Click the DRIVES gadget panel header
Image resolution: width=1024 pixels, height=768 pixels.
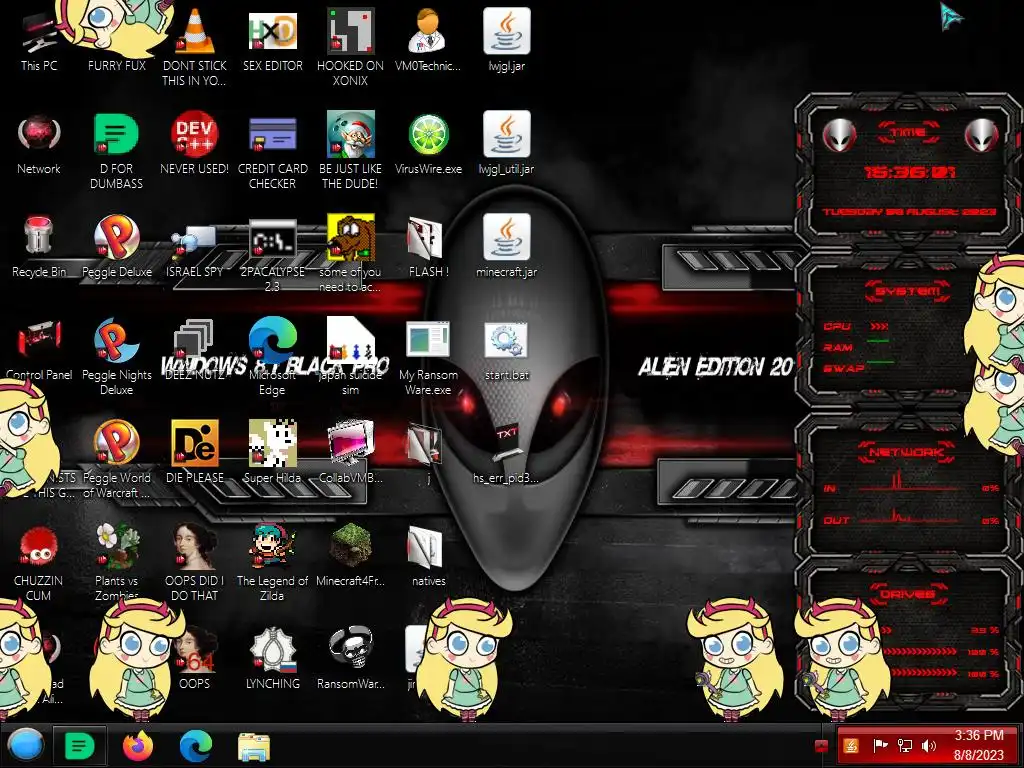click(x=908, y=594)
